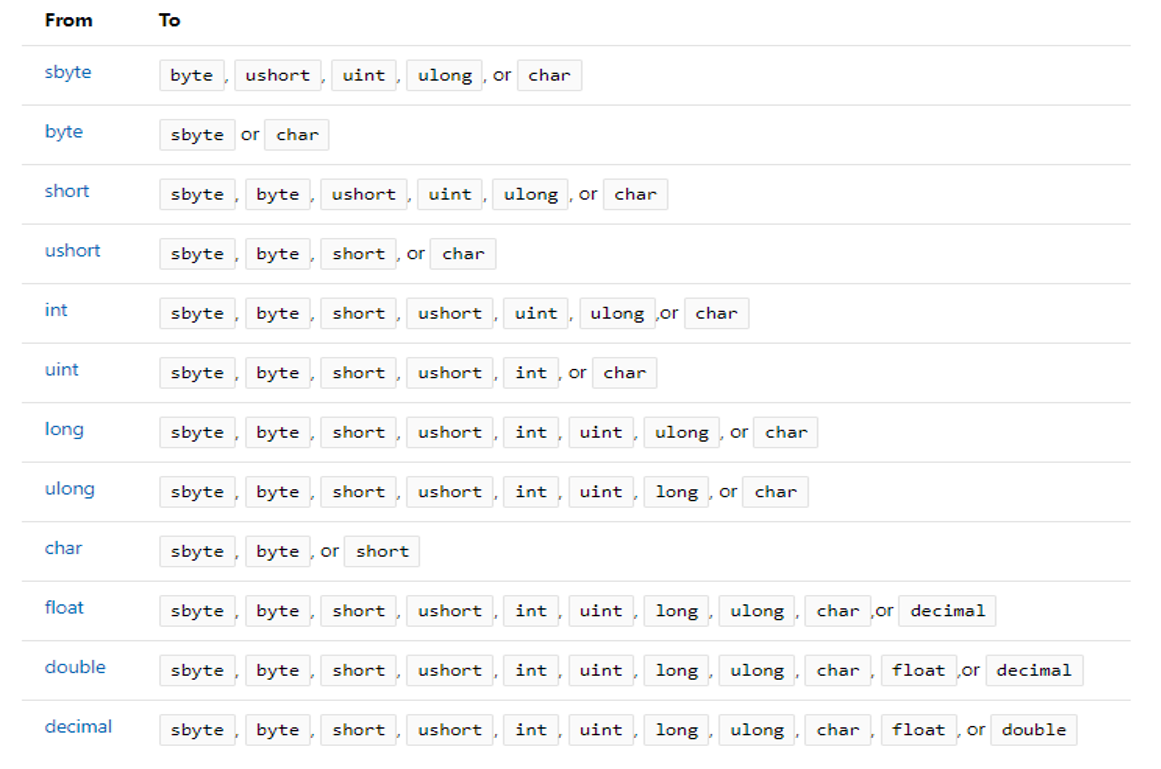Select the short code tag in char row

[x=382, y=552]
